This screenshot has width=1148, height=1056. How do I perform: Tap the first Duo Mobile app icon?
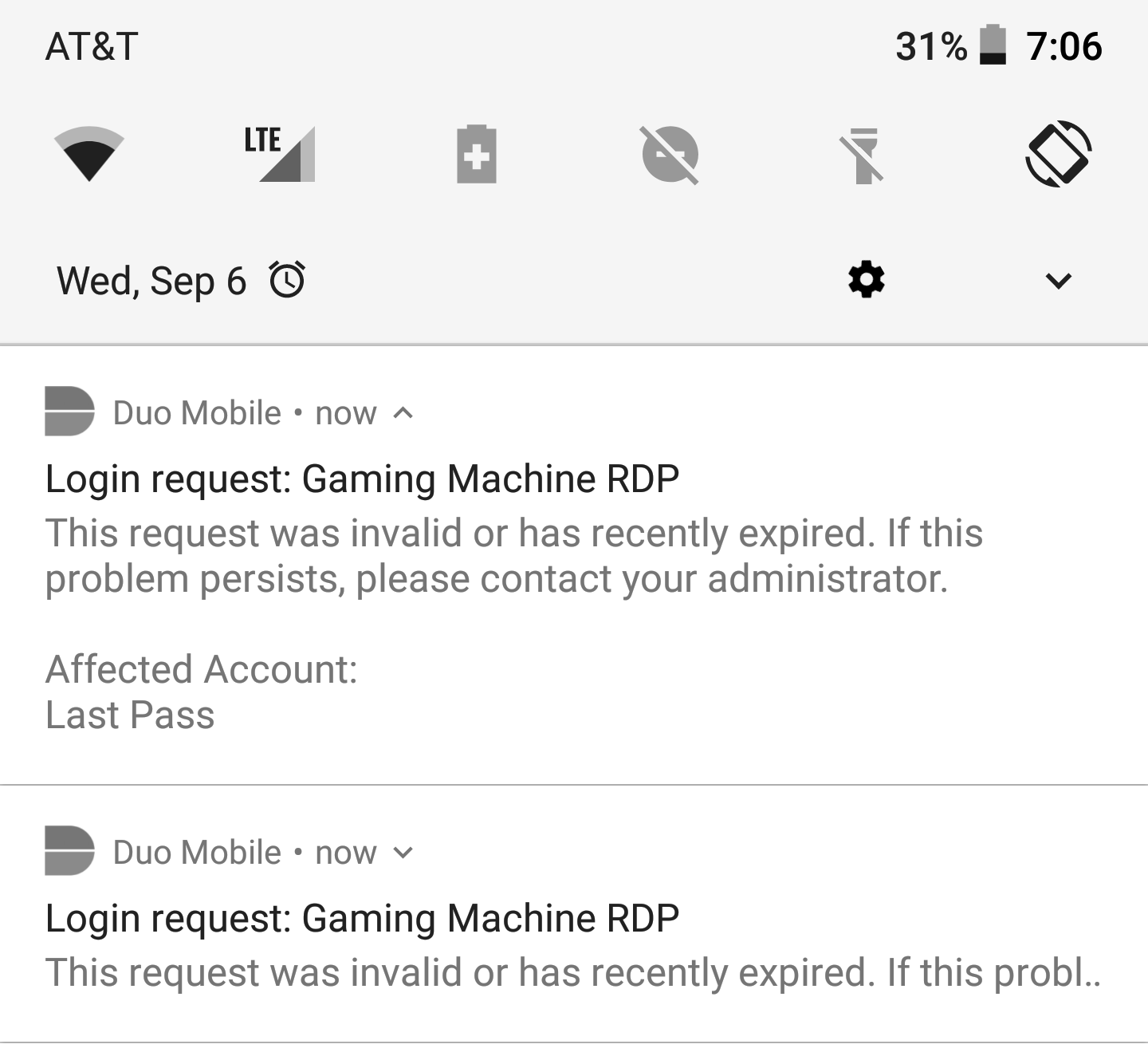coord(69,412)
